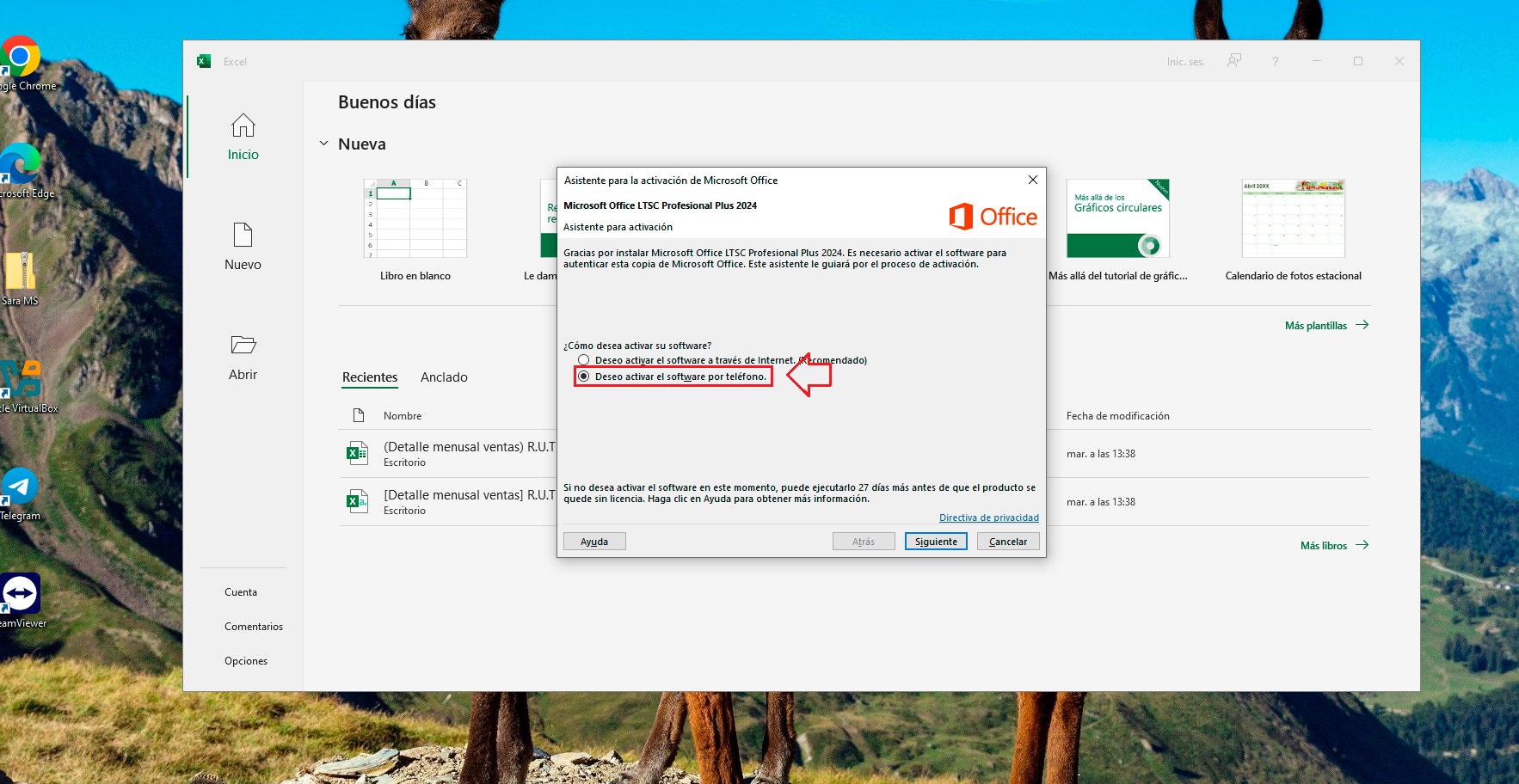This screenshot has height=784, width=1519.
Task: Open the TeamViewer desktop shortcut
Action: [21, 594]
